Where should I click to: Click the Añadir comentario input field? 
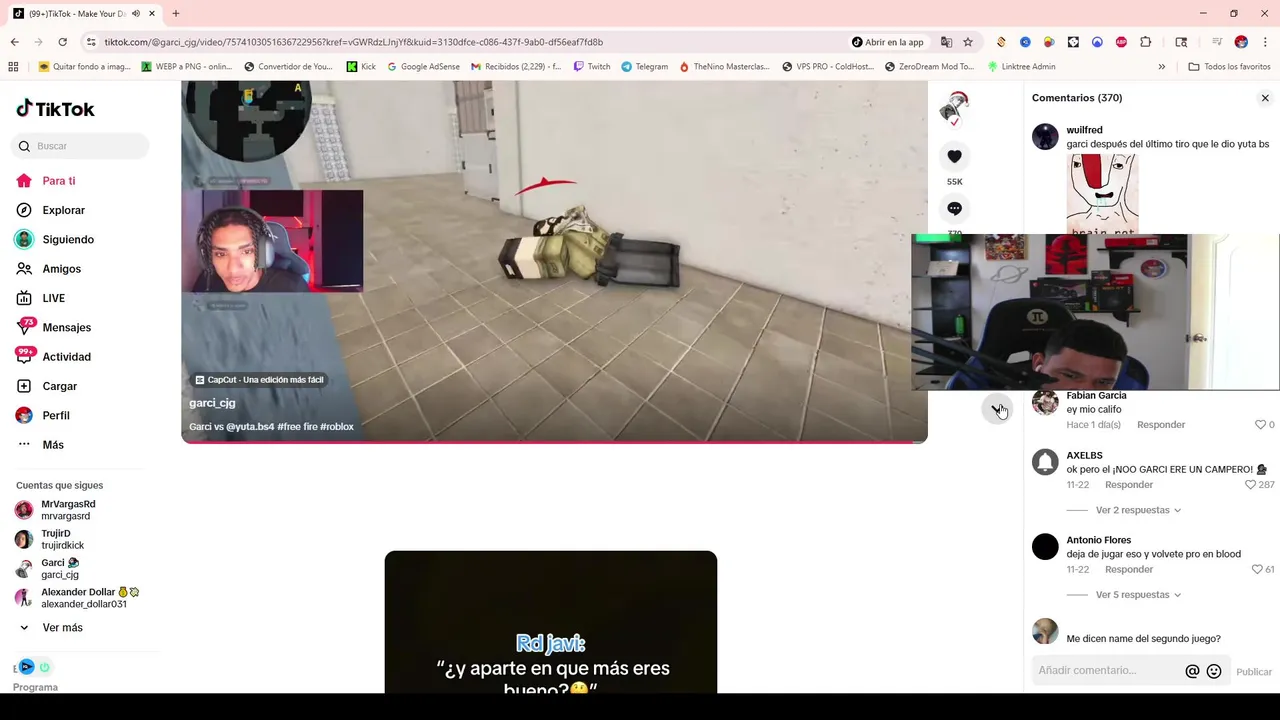click(x=1106, y=671)
